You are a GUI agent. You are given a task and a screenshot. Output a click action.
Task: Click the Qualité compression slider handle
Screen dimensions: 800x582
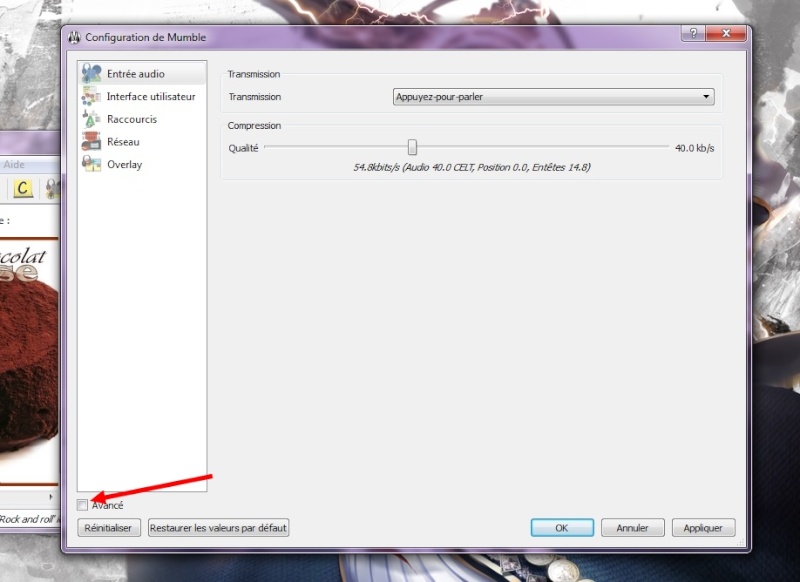(x=412, y=147)
